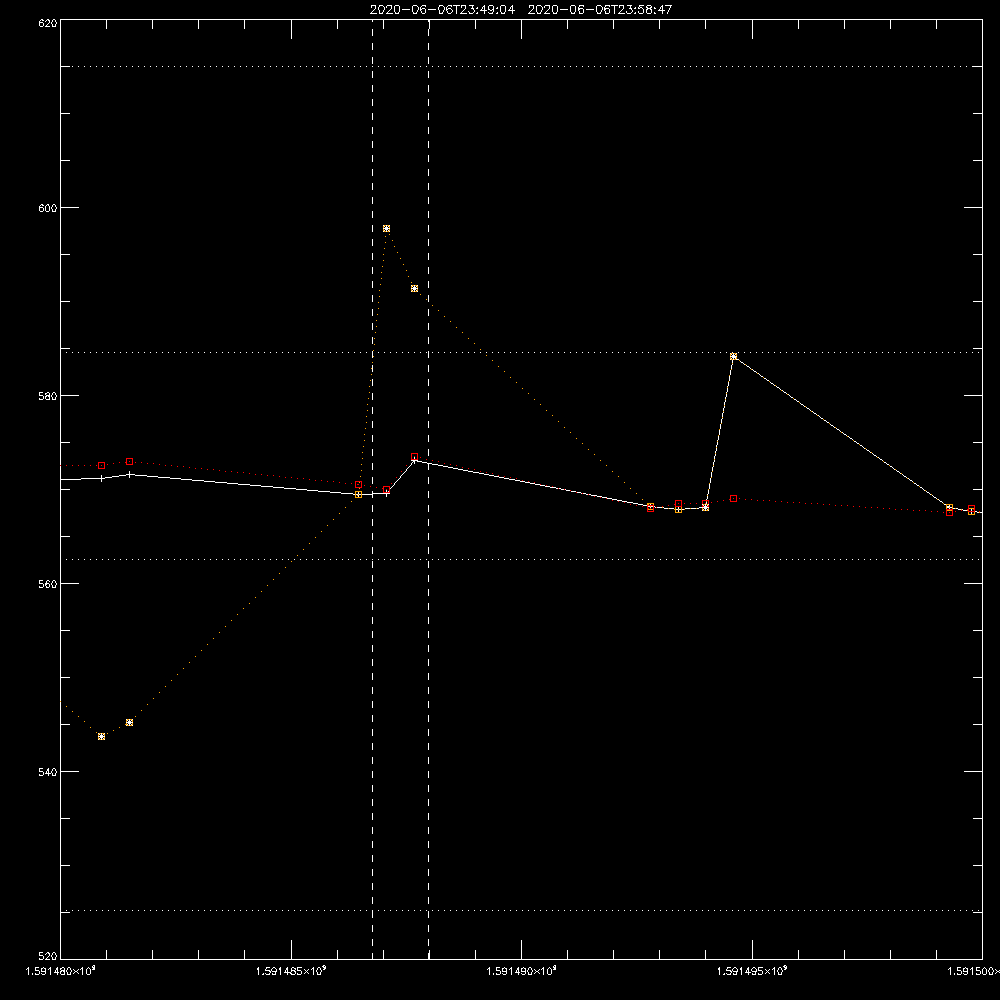Click the dotted horizontal limit line near 615
The width and height of the screenshot is (1000, 1000).
pyautogui.click(x=521, y=66)
